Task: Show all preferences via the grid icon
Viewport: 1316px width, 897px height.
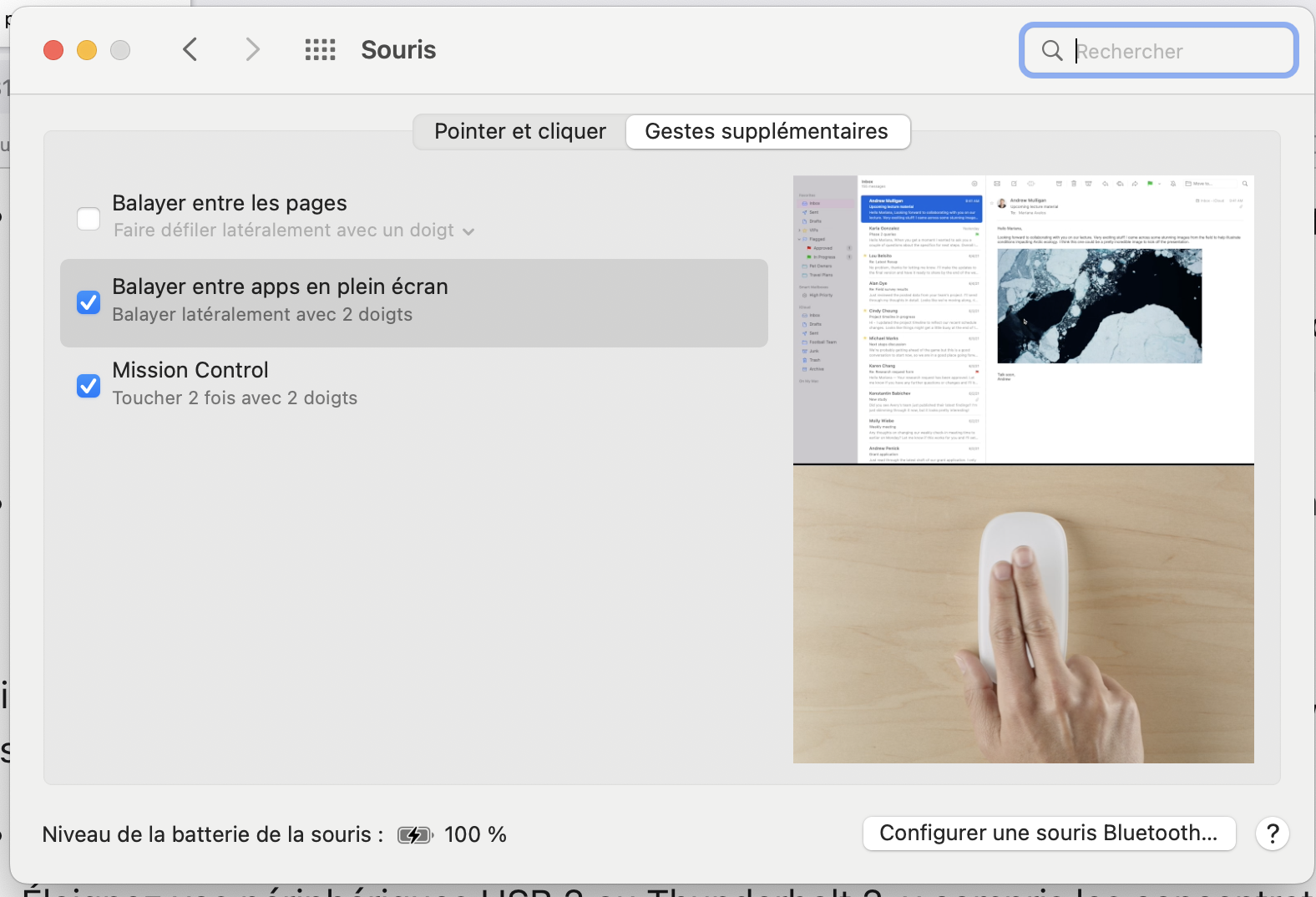Action: (320, 50)
